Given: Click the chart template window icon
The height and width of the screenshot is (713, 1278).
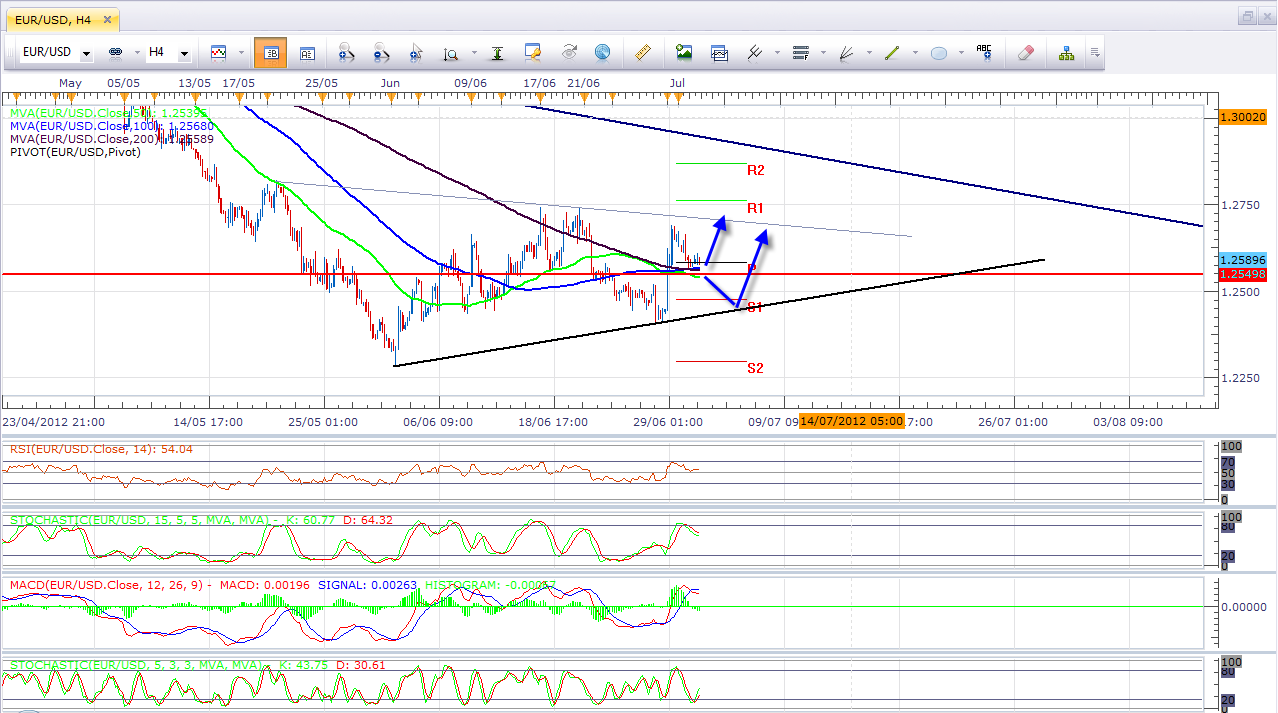Looking at the screenshot, I should pos(719,52).
